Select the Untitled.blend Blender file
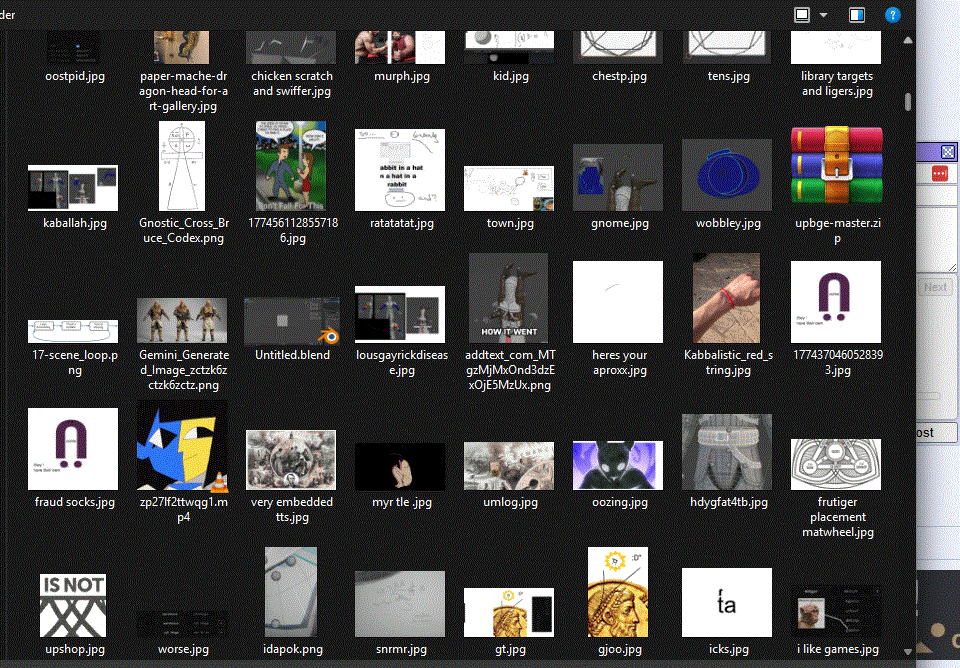This screenshot has width=960, height=668. tap(291, 321)
